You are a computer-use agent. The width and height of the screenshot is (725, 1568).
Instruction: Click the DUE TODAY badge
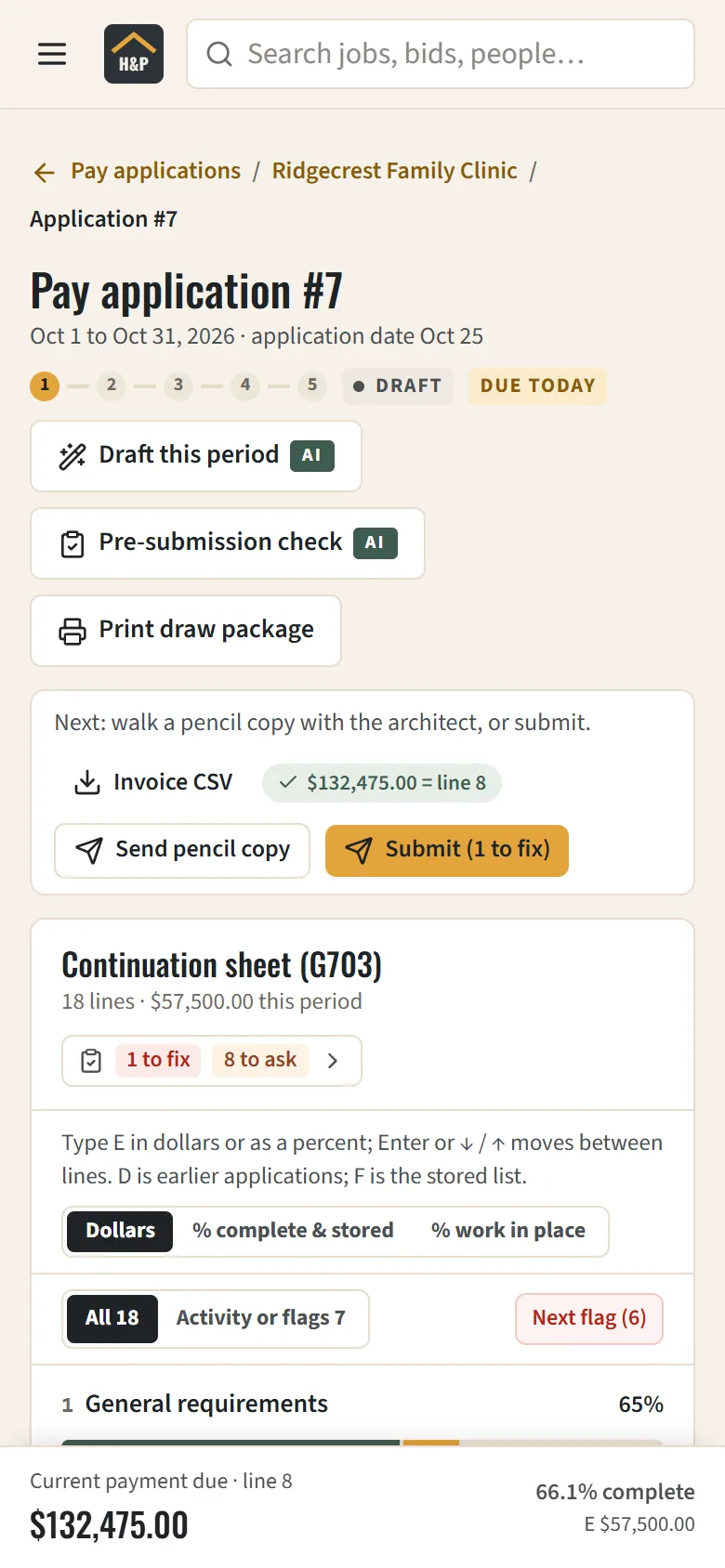pyautogui.click(x=537, y=385)
